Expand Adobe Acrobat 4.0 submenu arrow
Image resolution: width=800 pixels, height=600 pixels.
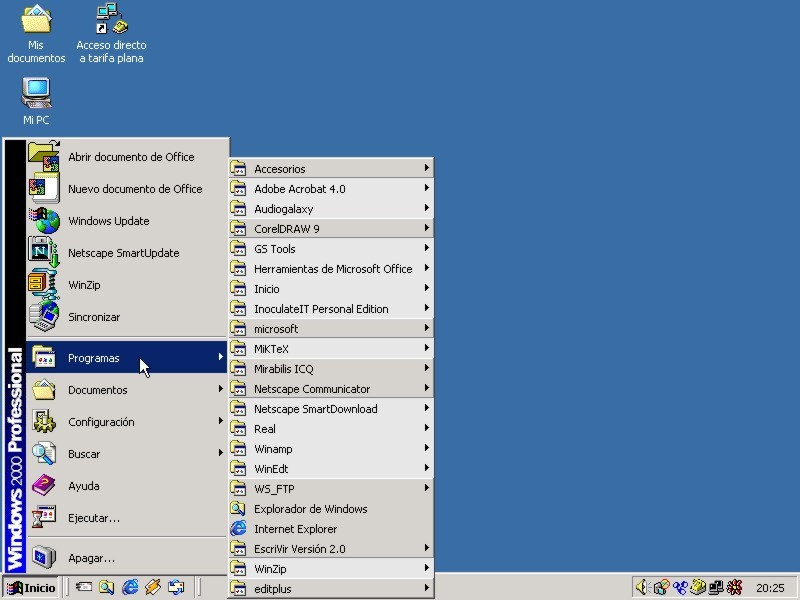click(427, 188)
